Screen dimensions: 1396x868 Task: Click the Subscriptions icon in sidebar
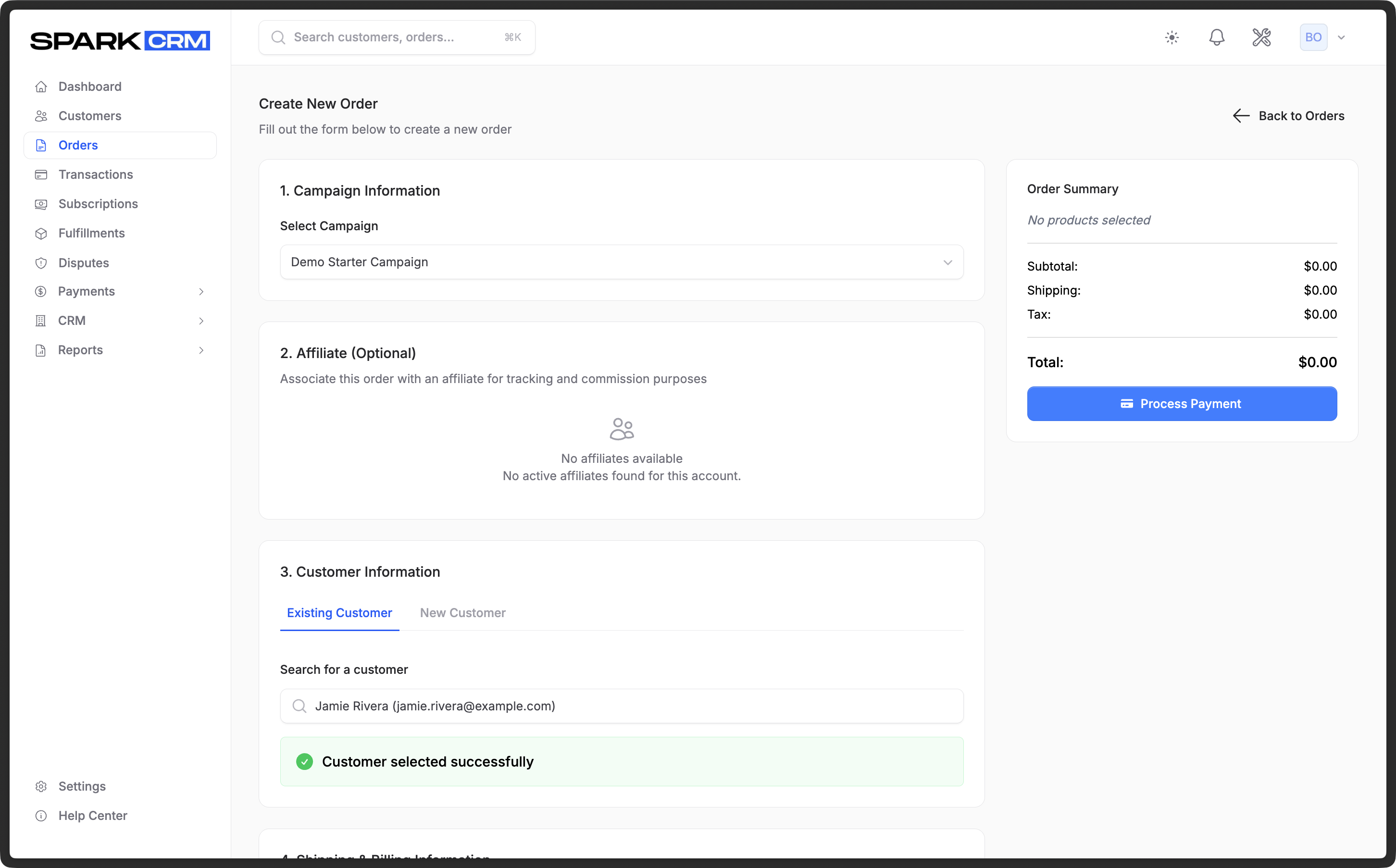point(41,204)
